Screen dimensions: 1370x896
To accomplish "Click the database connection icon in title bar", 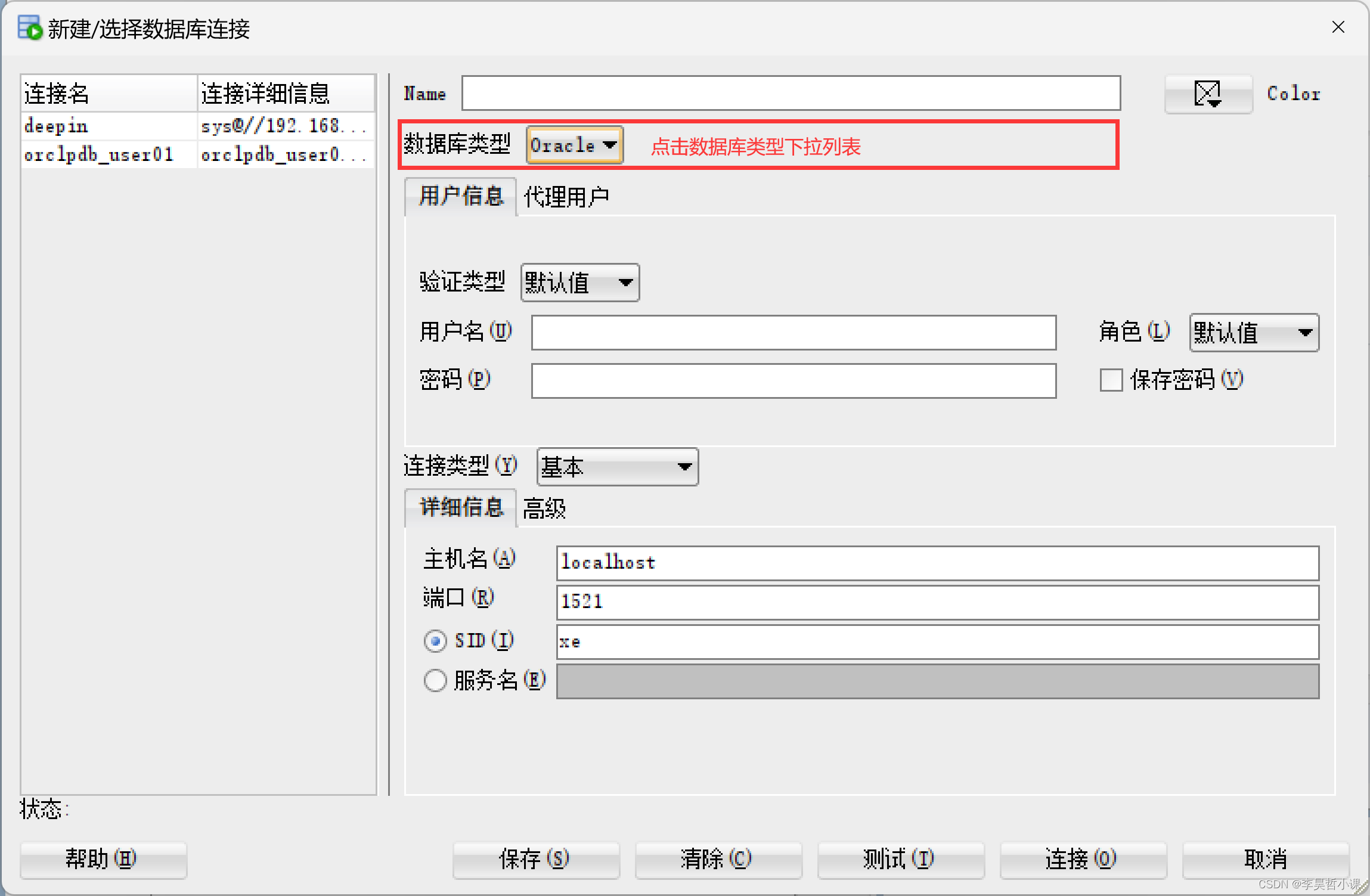I will click(30, 28).
